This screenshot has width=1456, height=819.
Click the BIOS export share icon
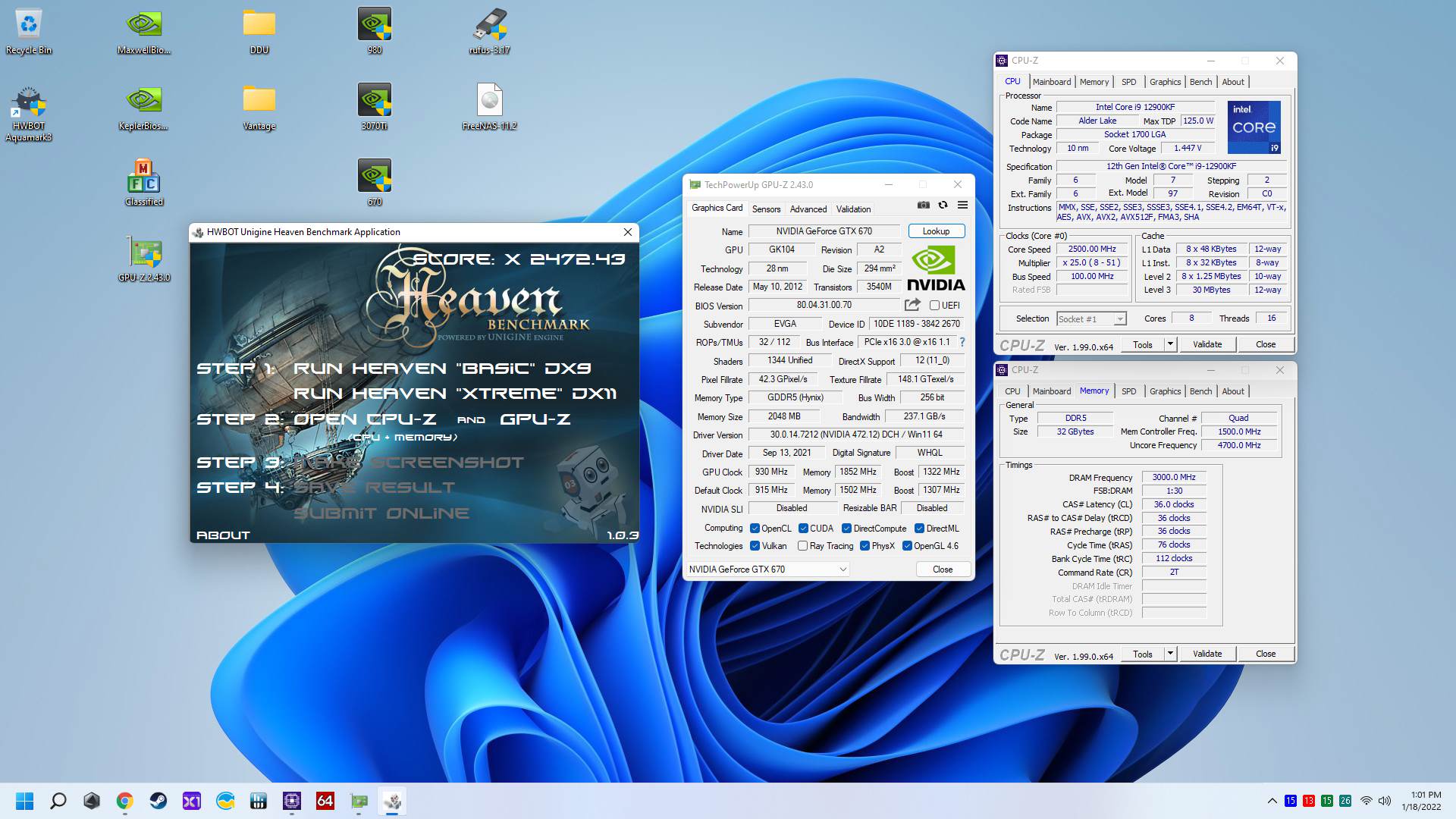click(x=912, y=305)
